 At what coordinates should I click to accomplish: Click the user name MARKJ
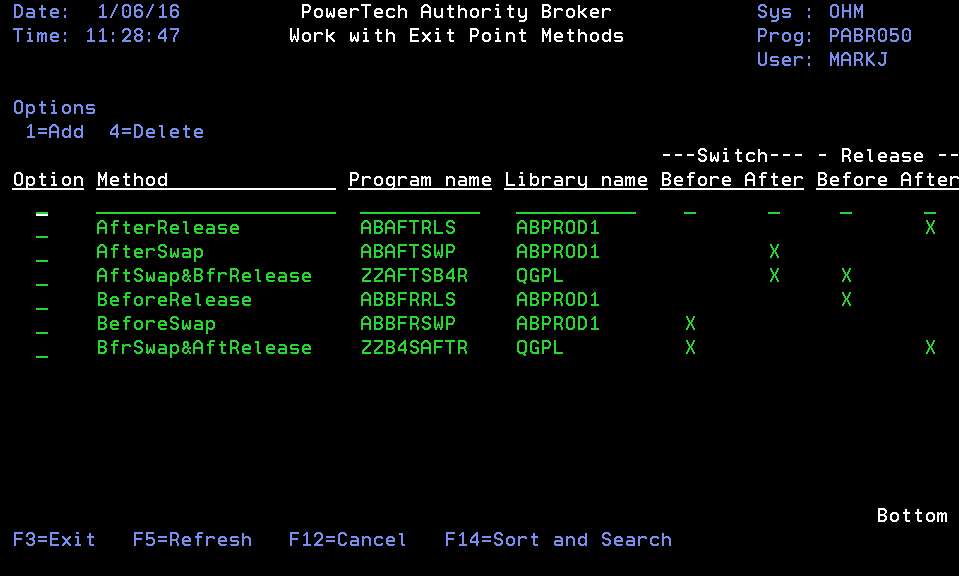(858, 59)
